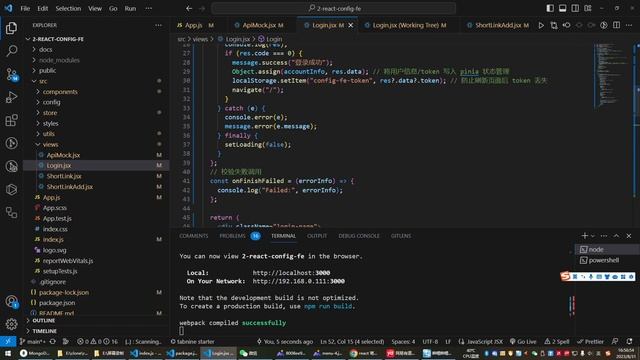The width and height of the screenshot is (640, 360).
Task: Select the powershell terminal instance
Action: tap(607, 260)
